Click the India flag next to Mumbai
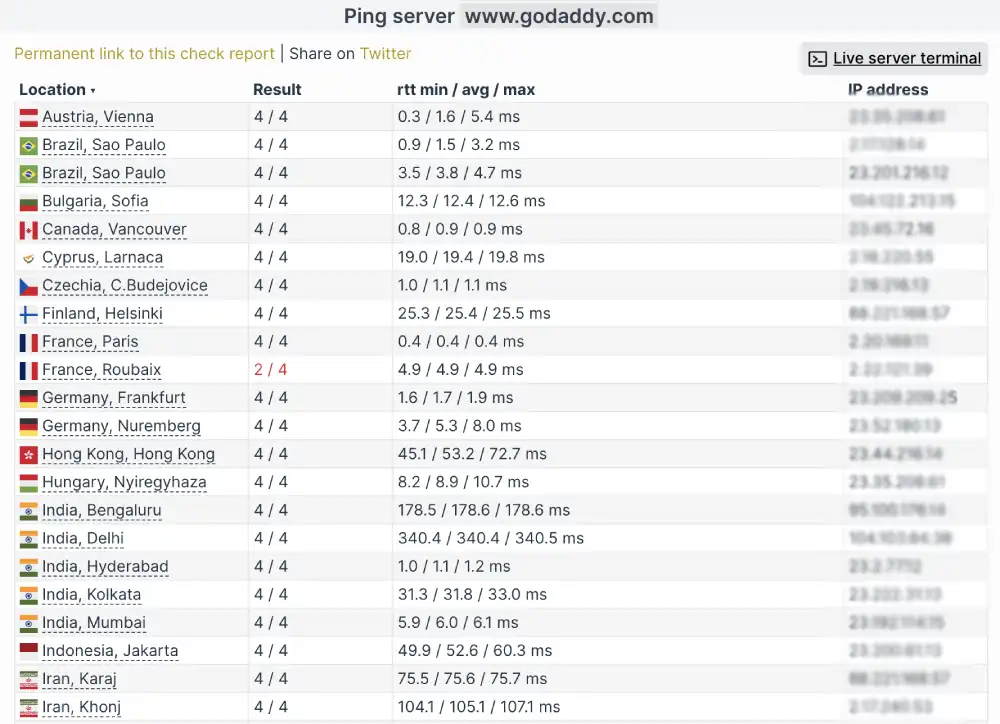 [27, 622]
